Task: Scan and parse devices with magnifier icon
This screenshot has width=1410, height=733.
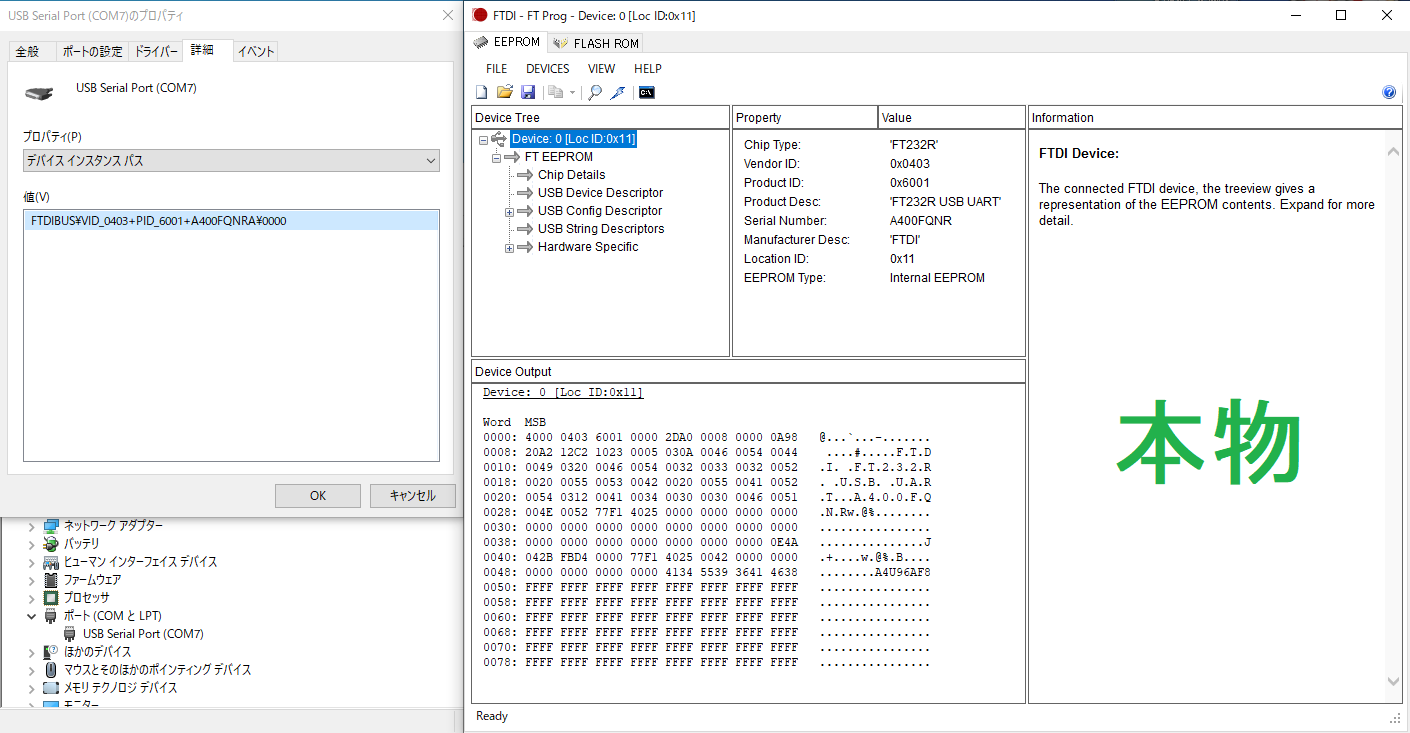Action: click(594, 92)
